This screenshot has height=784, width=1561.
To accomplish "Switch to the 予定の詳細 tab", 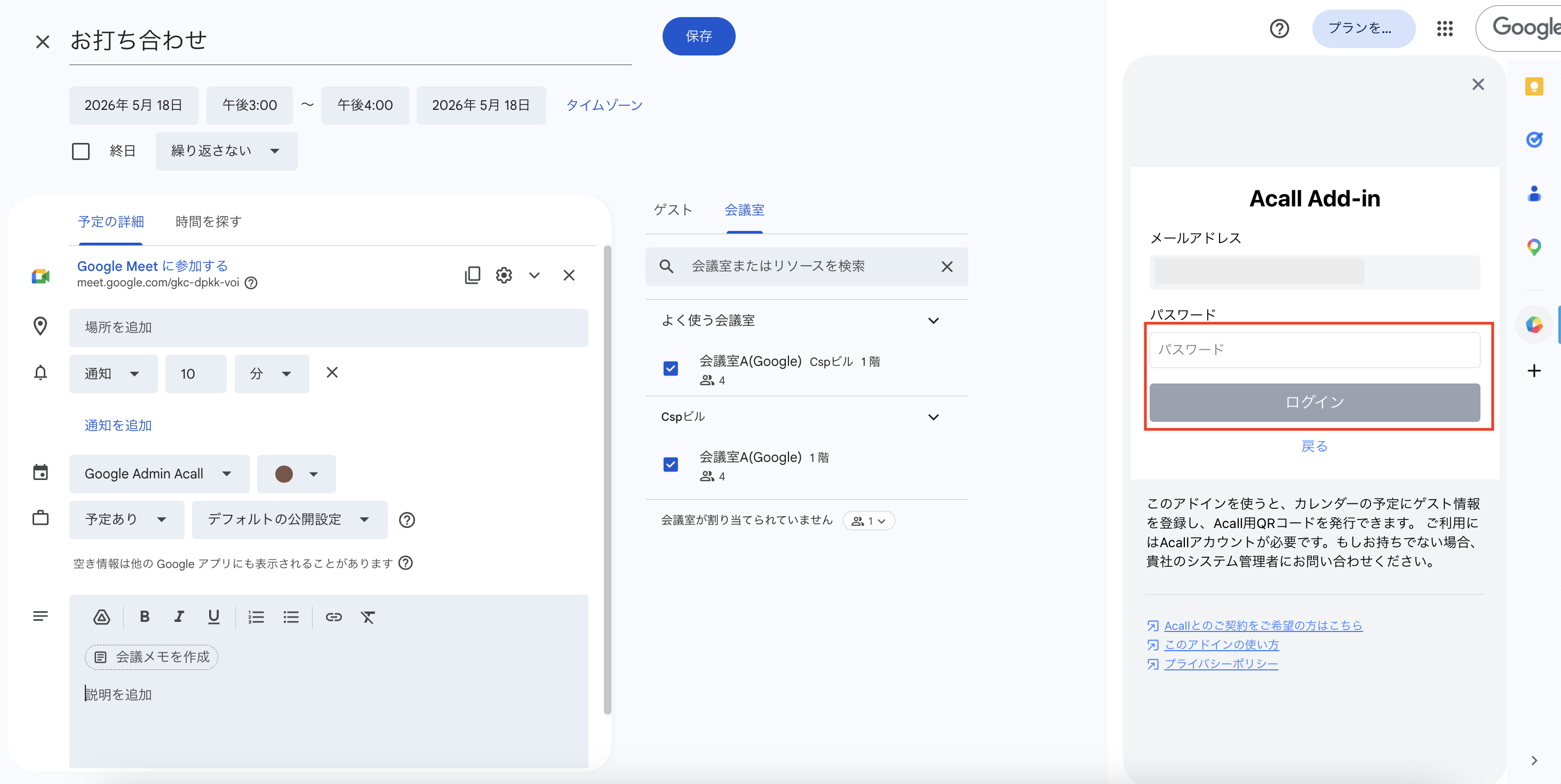I will pyautogui.click(x=111, y=222).
